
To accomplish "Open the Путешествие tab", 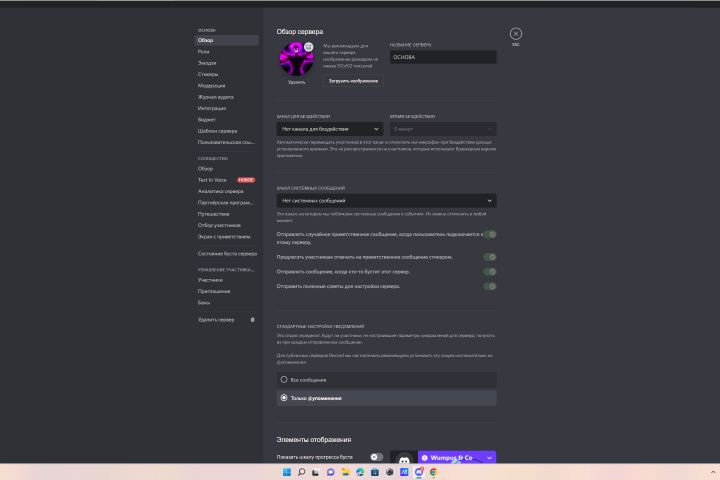I will point(226,214).
